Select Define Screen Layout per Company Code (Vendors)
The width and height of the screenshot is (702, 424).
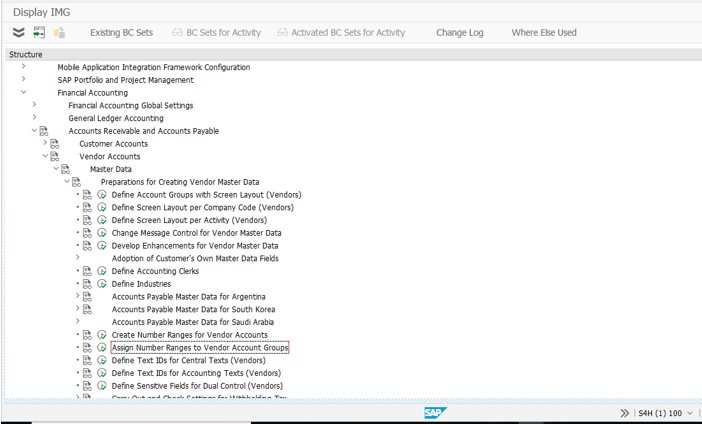(x=203, y=207)
